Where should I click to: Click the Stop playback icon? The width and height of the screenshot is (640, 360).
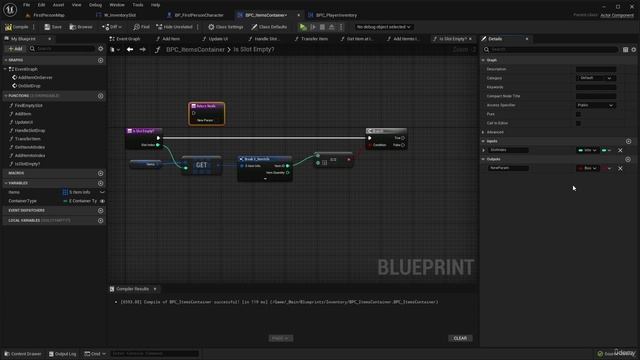[322, 27]
